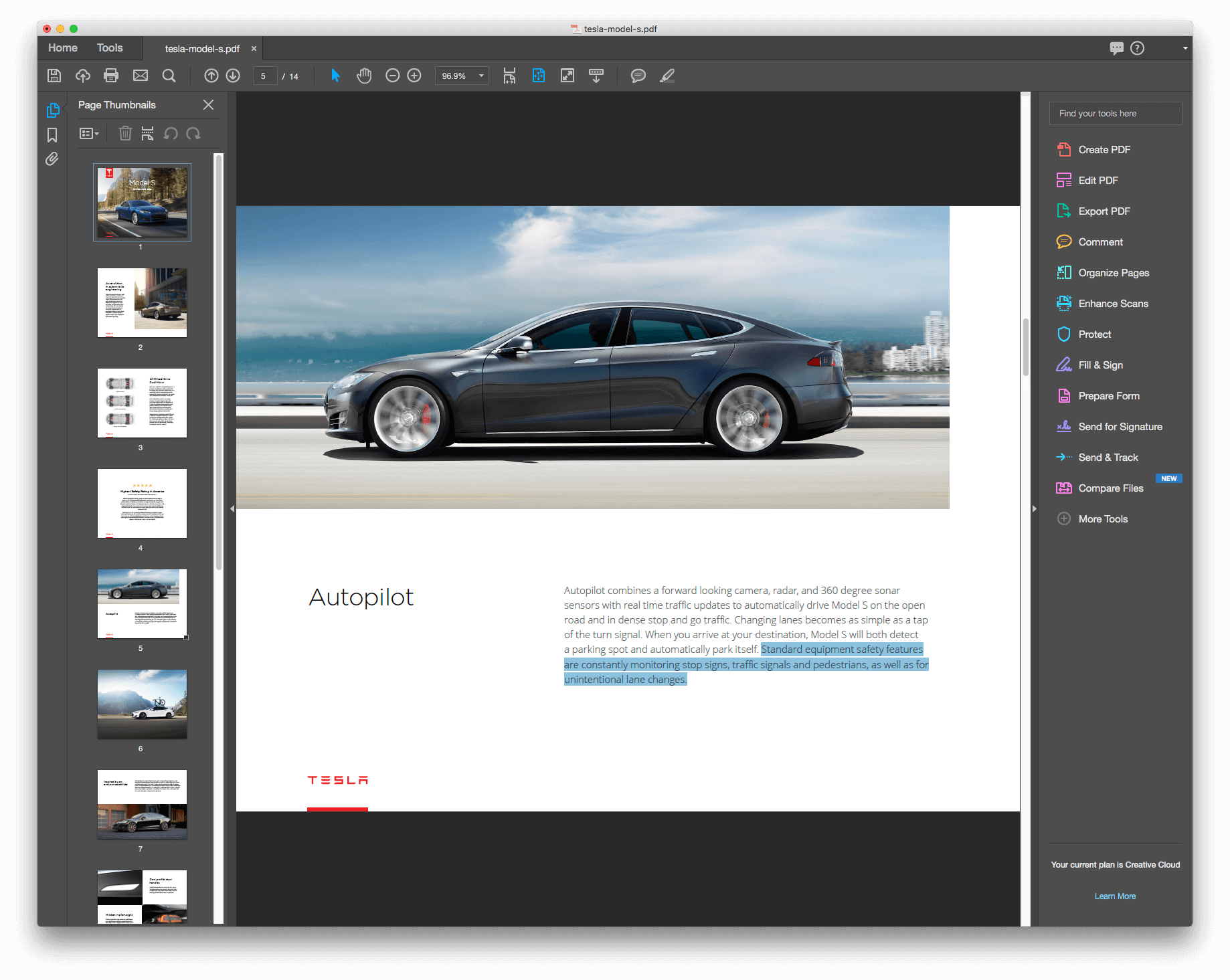Screen dimensions: 1230x980
Task: Click the print pages thumbnail icon
Action: (x=147, y=134)
